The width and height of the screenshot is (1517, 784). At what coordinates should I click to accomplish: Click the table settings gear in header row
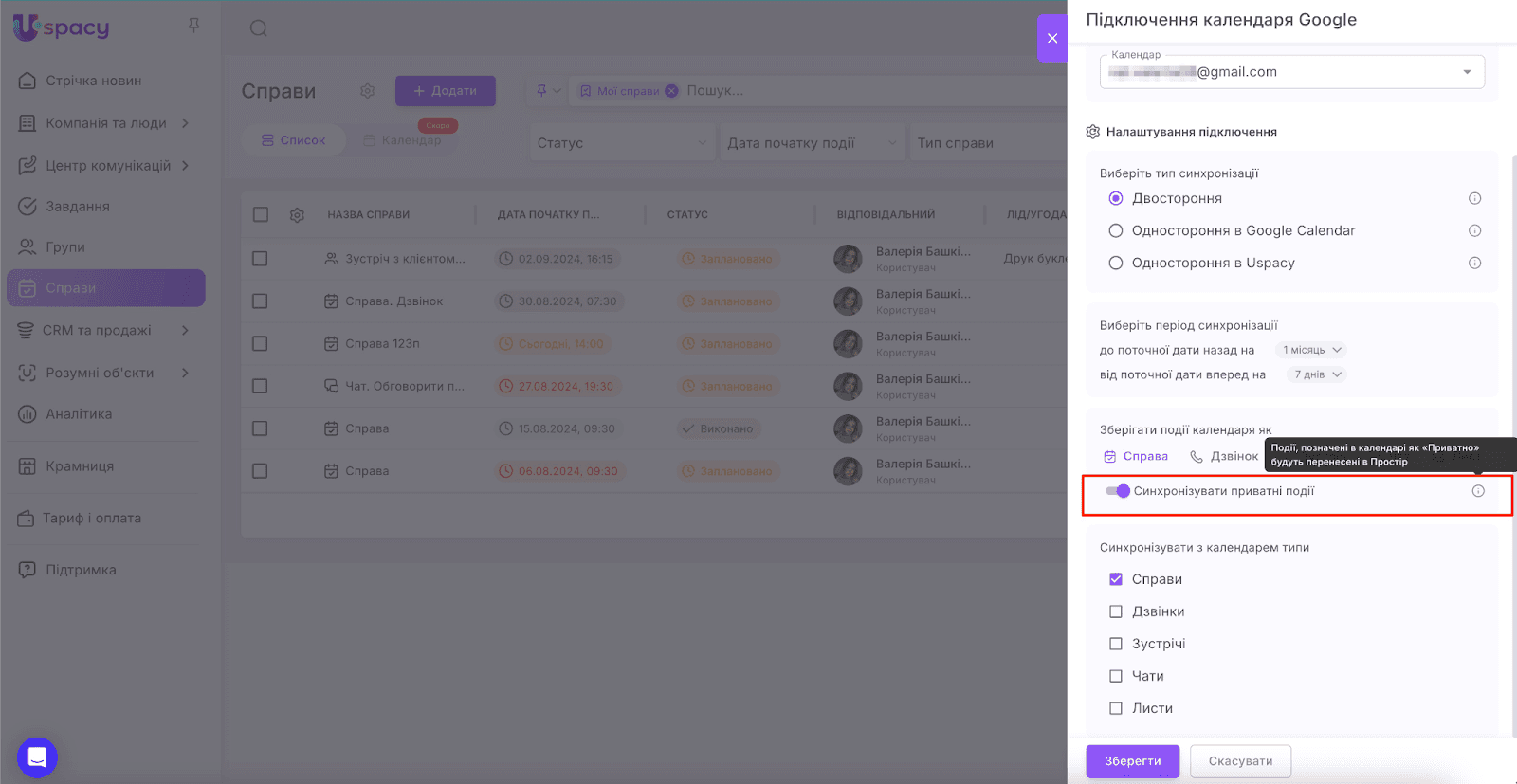(x=297, y=215)
